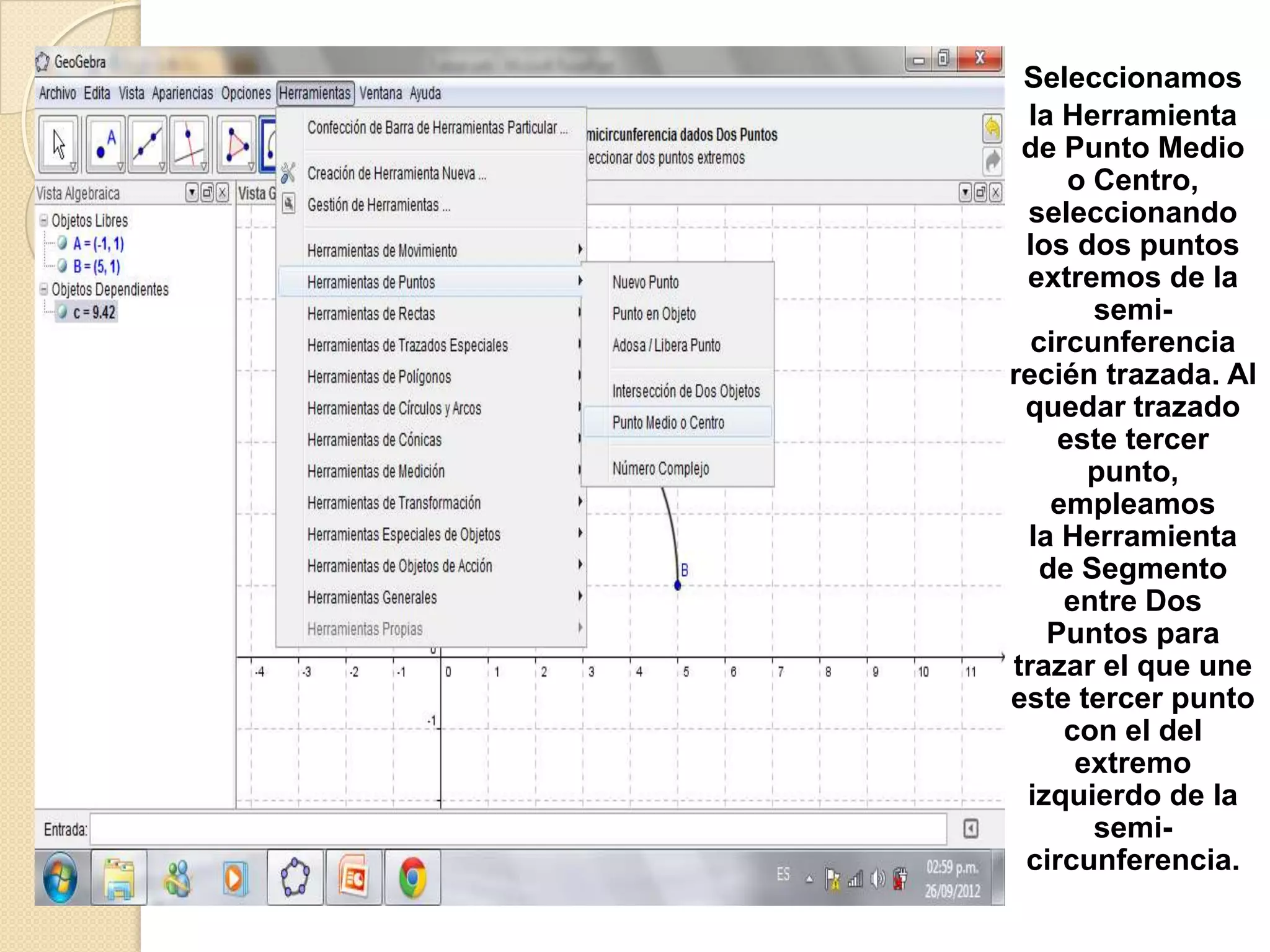The image size is (1270, 952).
Task: Open the Opciones menu
Action: 246,94
